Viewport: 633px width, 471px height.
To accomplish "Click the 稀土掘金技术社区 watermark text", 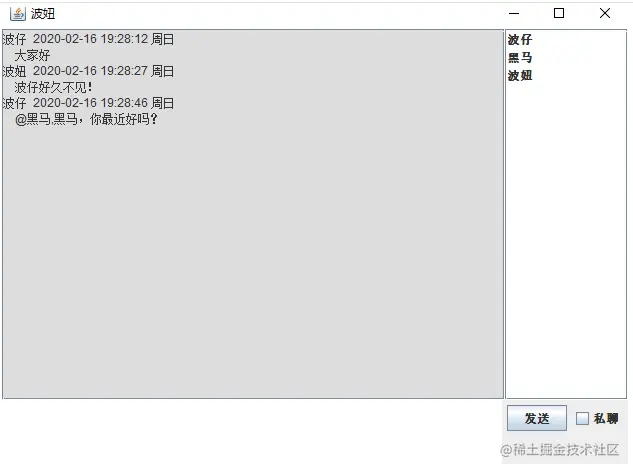I will 560,450.
